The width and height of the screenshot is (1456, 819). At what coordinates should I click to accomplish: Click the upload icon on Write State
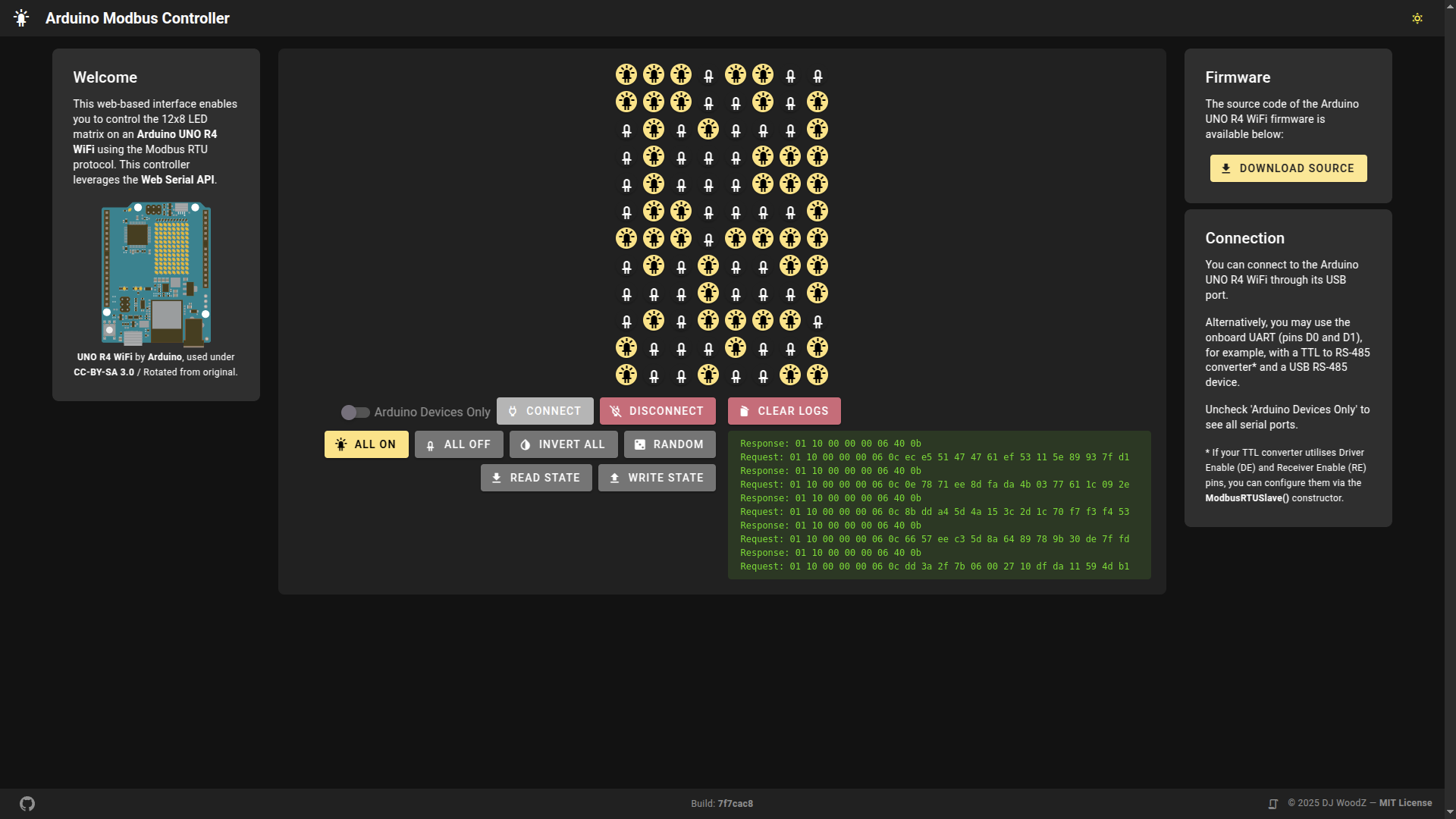tap(614, 478)
